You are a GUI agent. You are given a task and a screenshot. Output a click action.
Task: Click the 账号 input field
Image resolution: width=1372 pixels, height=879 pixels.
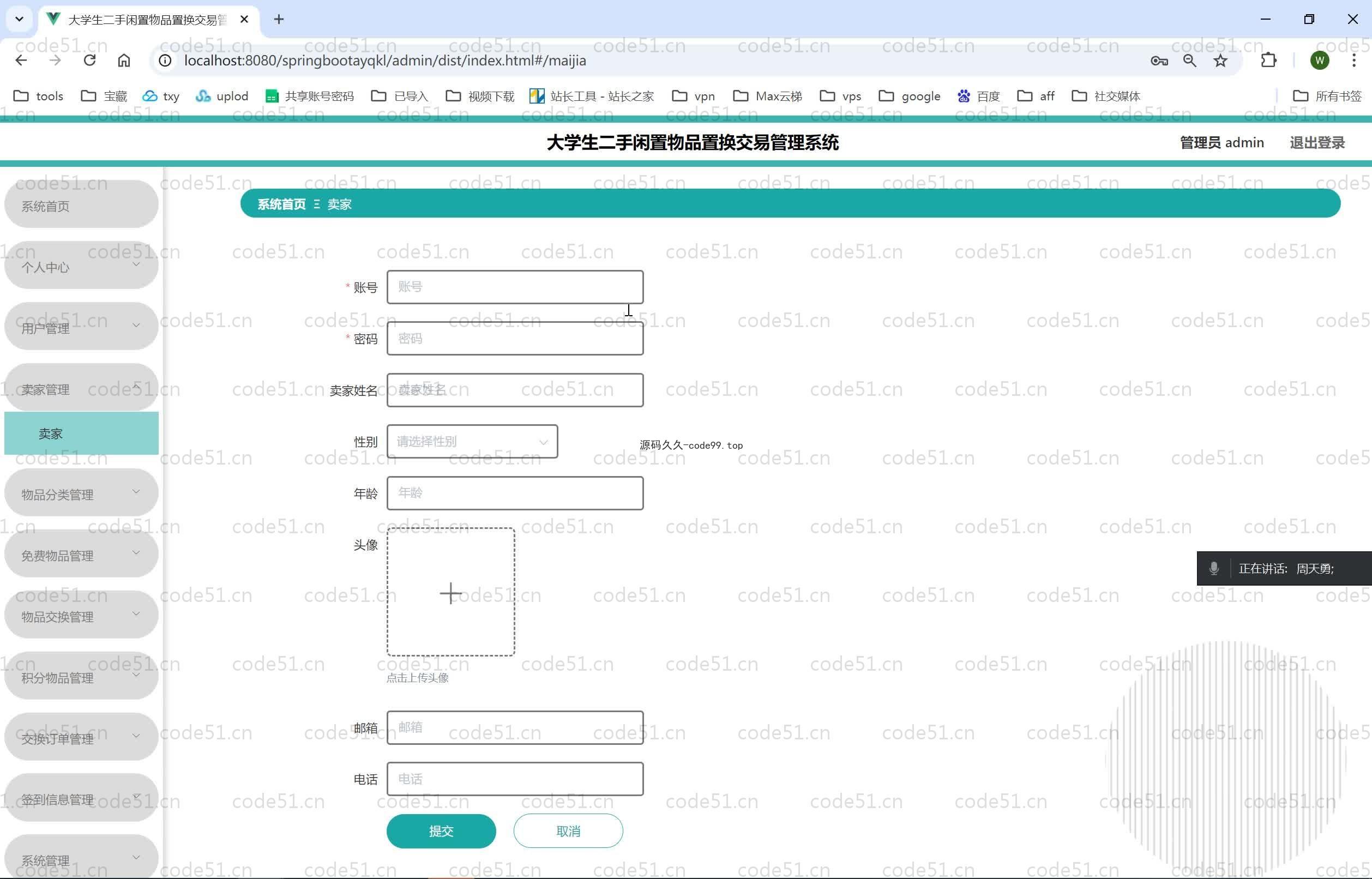(515, 287)
